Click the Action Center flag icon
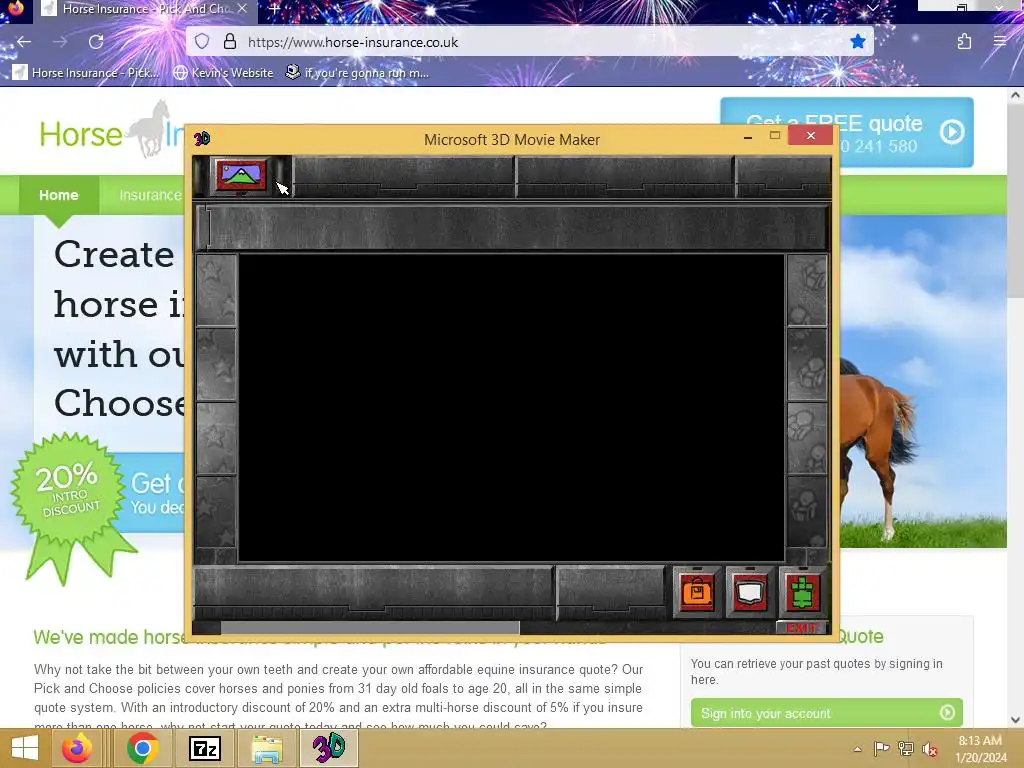 pyautogui.click(x=881, y=748)
